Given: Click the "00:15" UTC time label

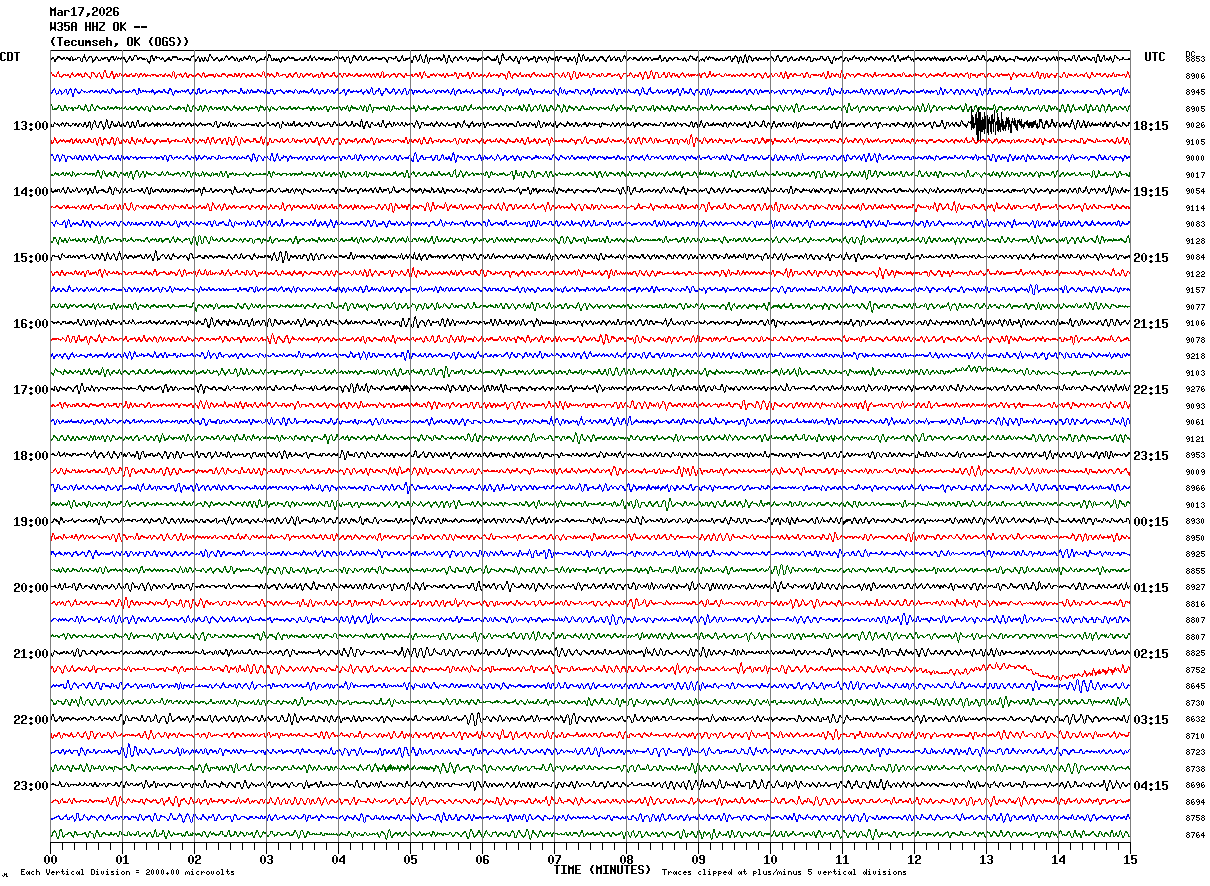Looking at the screenshot, I should click(x=1151, y=522).
